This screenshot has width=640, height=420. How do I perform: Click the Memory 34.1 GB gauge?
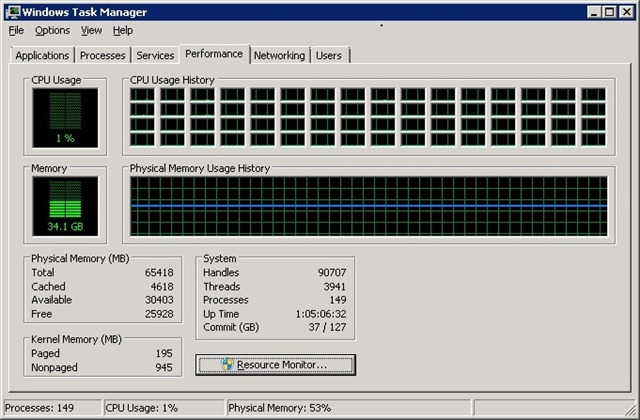pos(65,206)
